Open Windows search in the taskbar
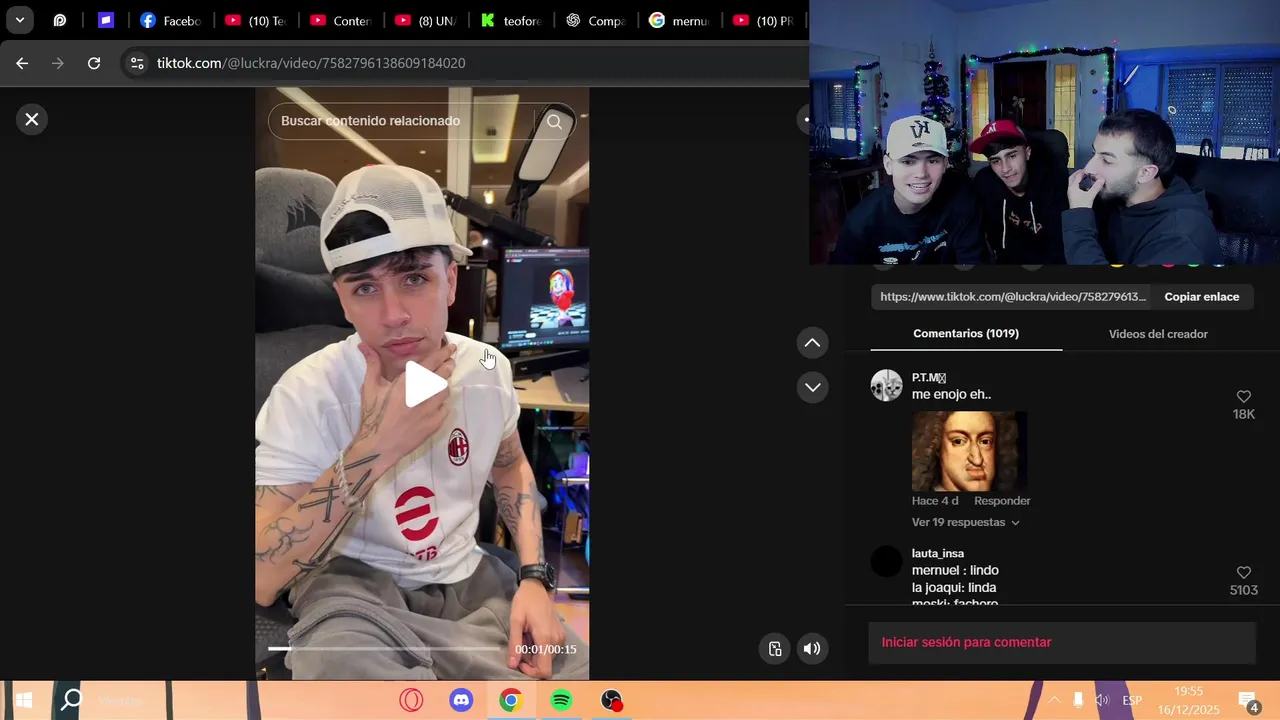Image resolution: width=1280 pixels, height=720 pixels. 71,701
